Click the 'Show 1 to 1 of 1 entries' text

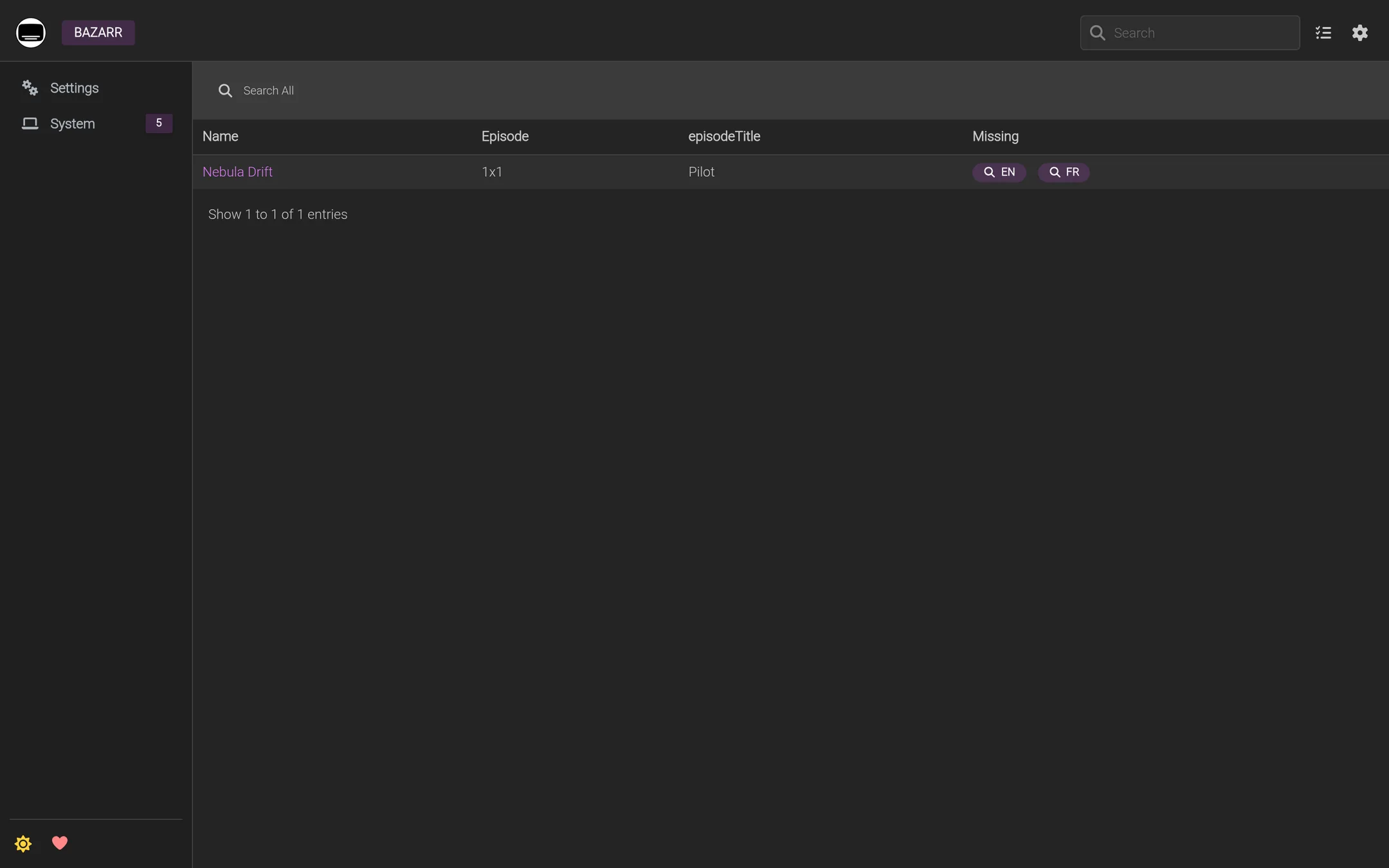tap(278, 215)
